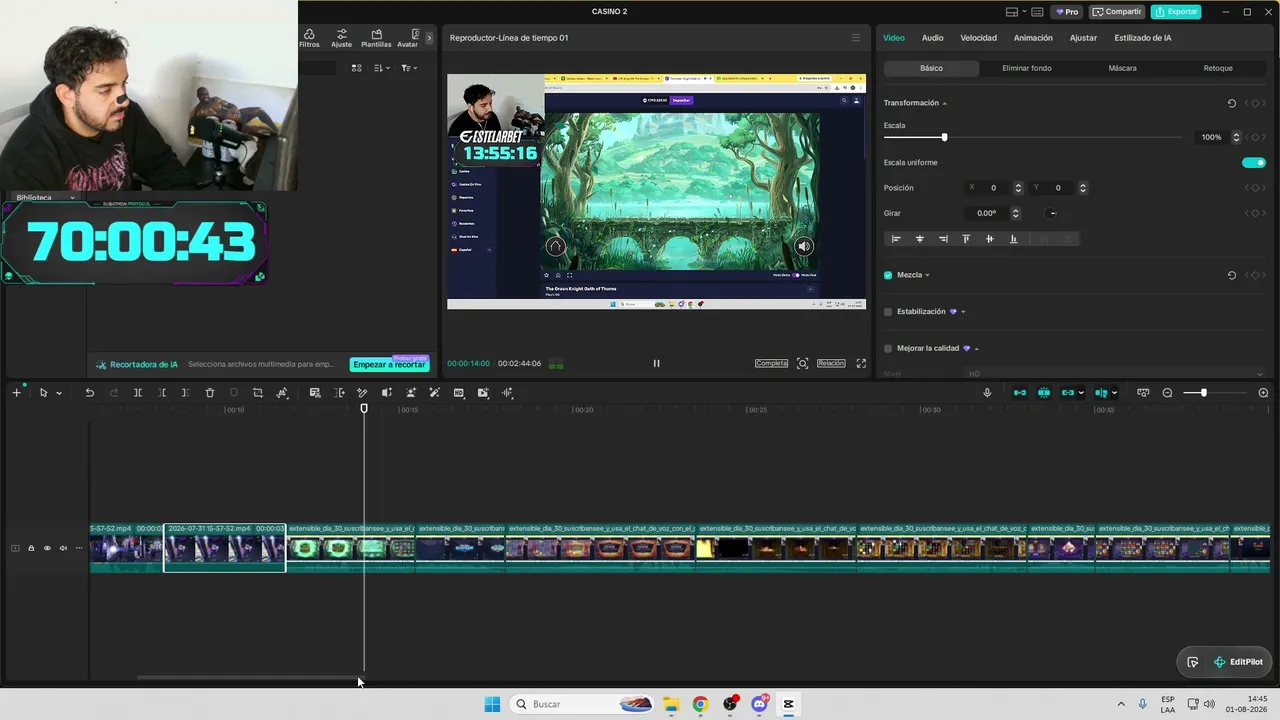Uncheck the Mezcla checkbox
The image size is (1280, 720).
(888, 275)
